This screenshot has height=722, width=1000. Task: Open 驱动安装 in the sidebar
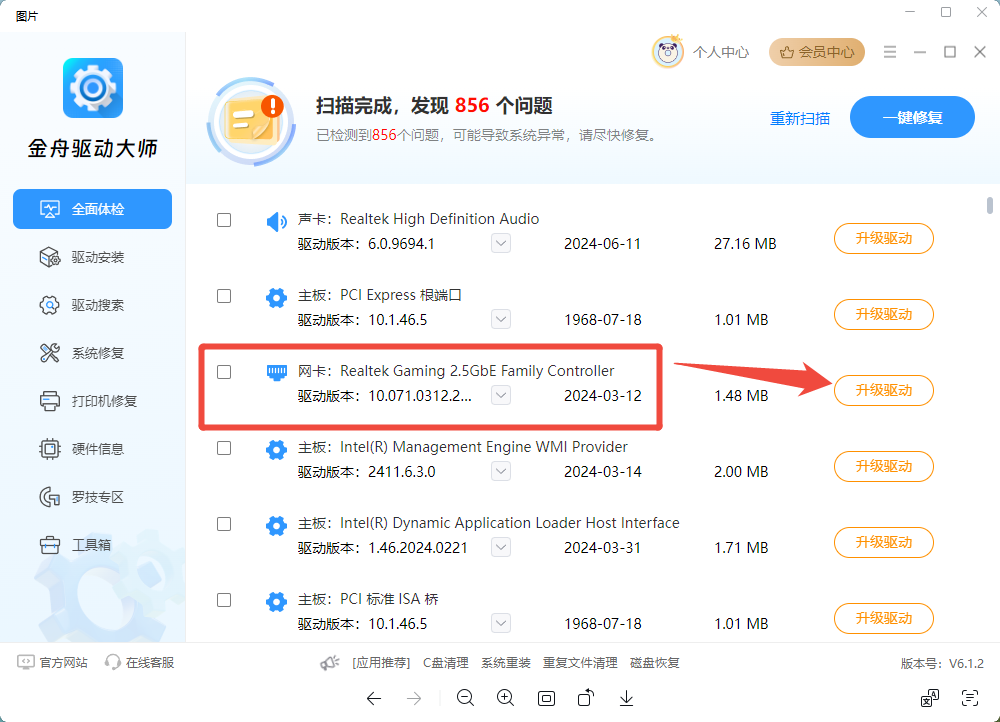click(92, 257)
